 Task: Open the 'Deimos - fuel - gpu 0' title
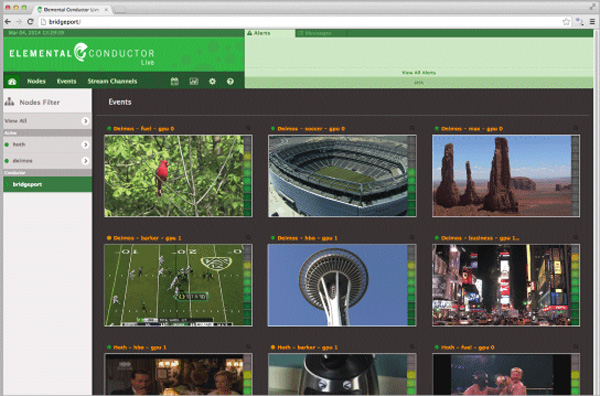click(x=143, y=129)
